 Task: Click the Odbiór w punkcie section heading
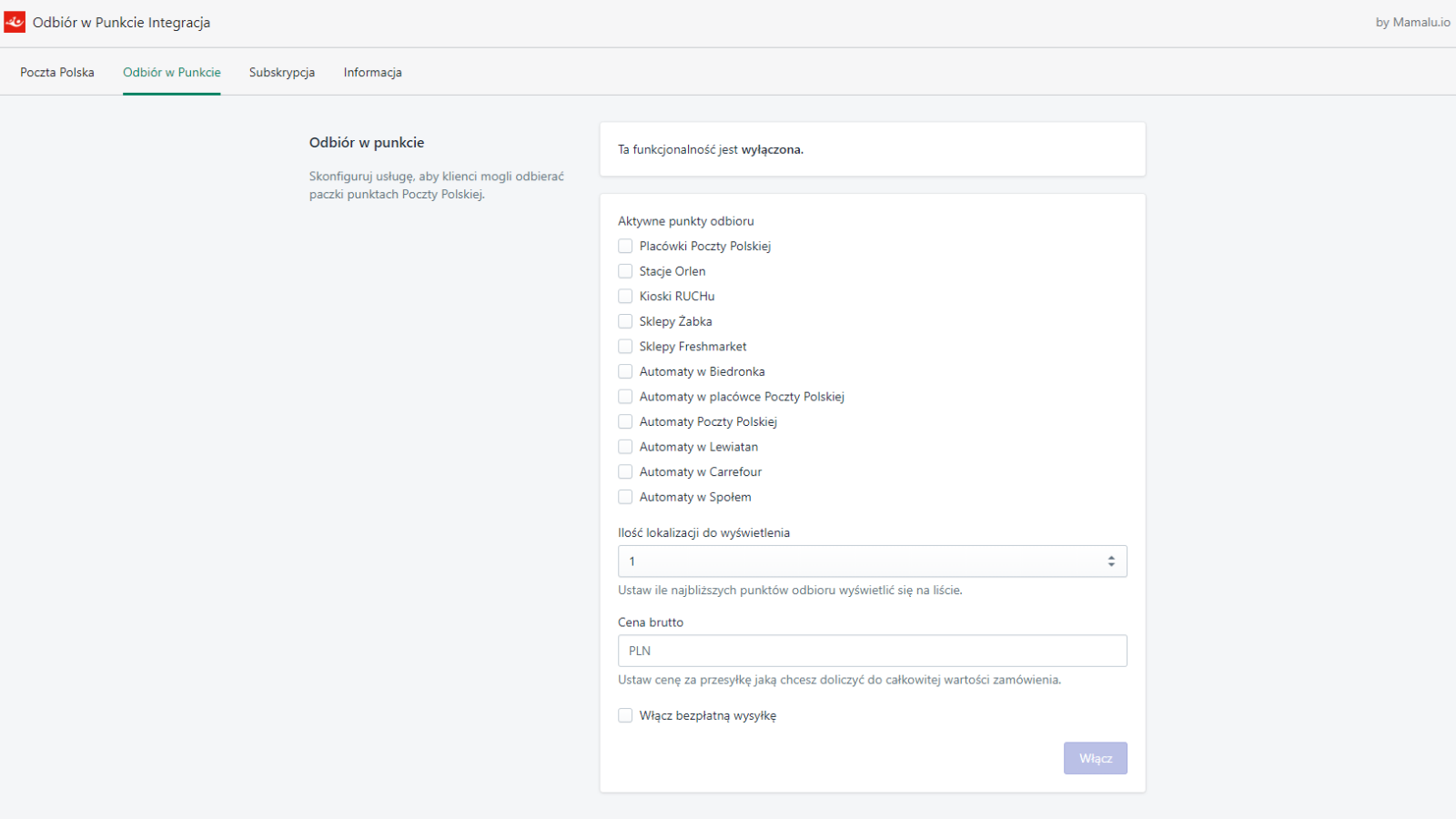tap(367, 142)
